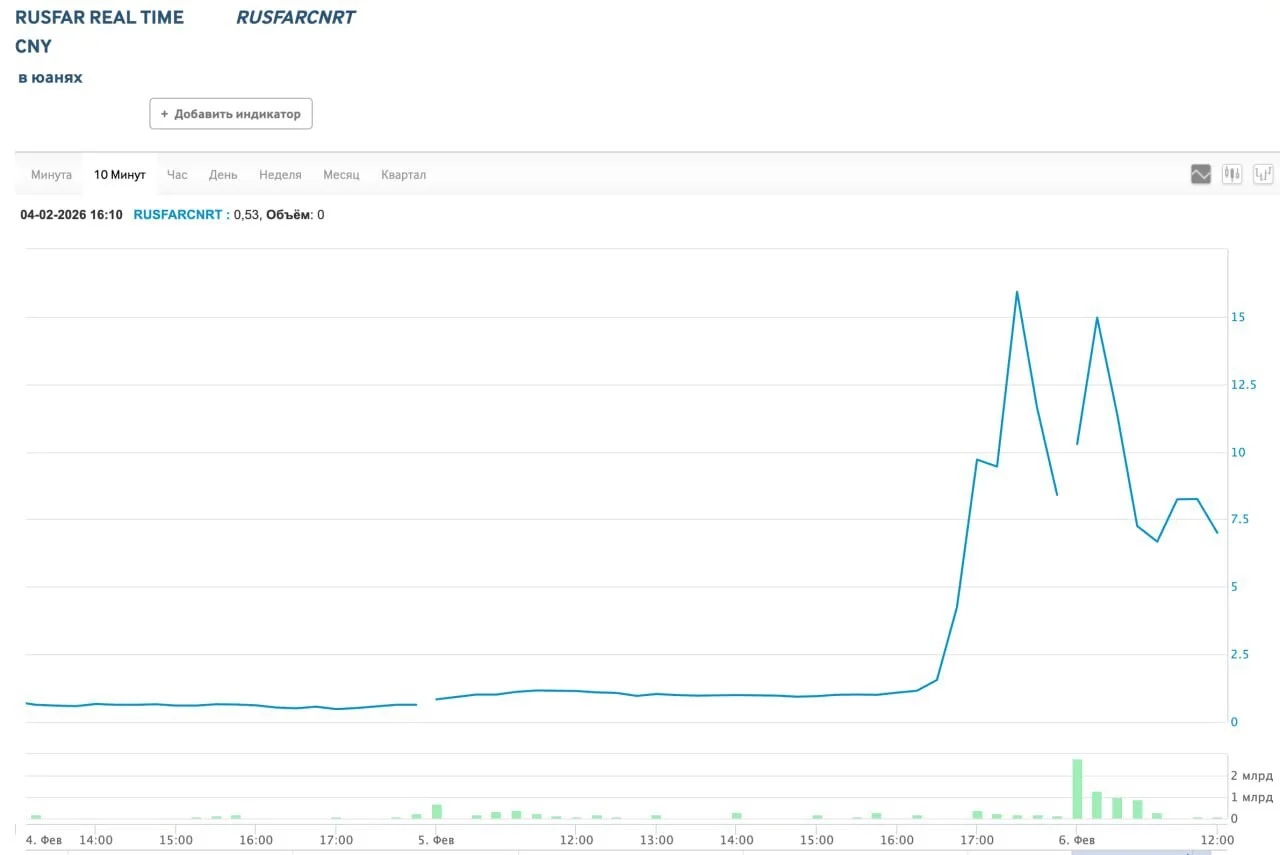Click the RUSFARCNRT : 0,53 value readout

tap(196, 215)
